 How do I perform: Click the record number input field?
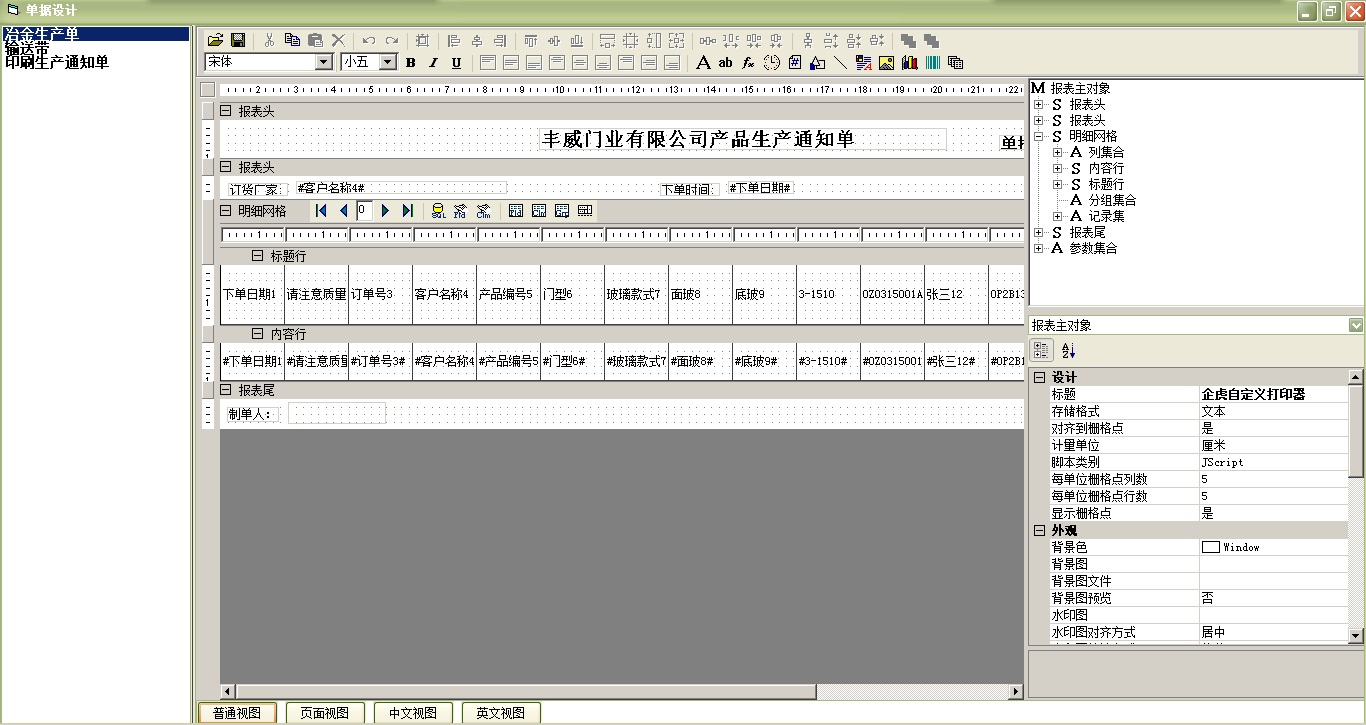click(x=364, y=210)
